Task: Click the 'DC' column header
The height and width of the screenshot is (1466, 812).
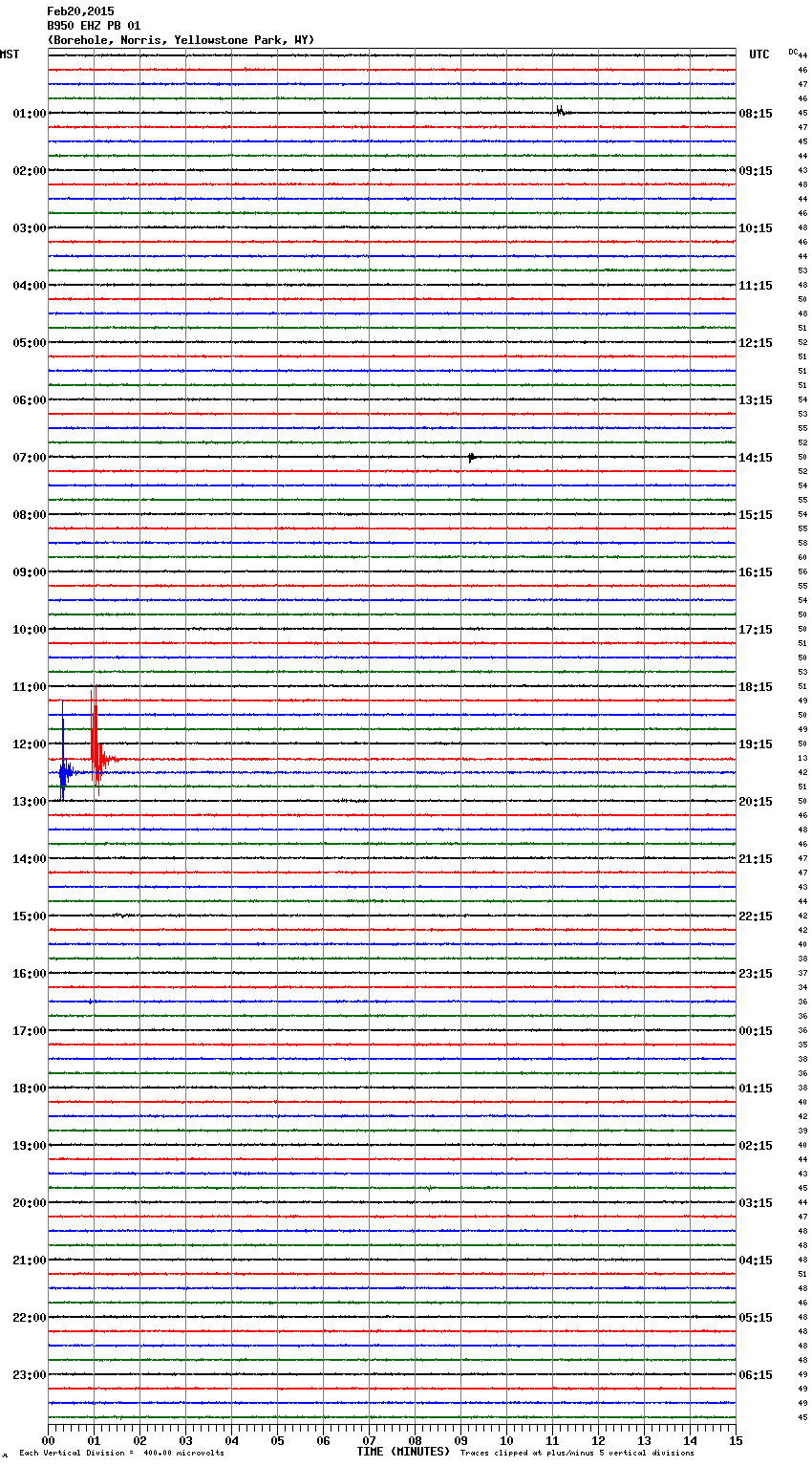Action: click(x=793, y=52)
